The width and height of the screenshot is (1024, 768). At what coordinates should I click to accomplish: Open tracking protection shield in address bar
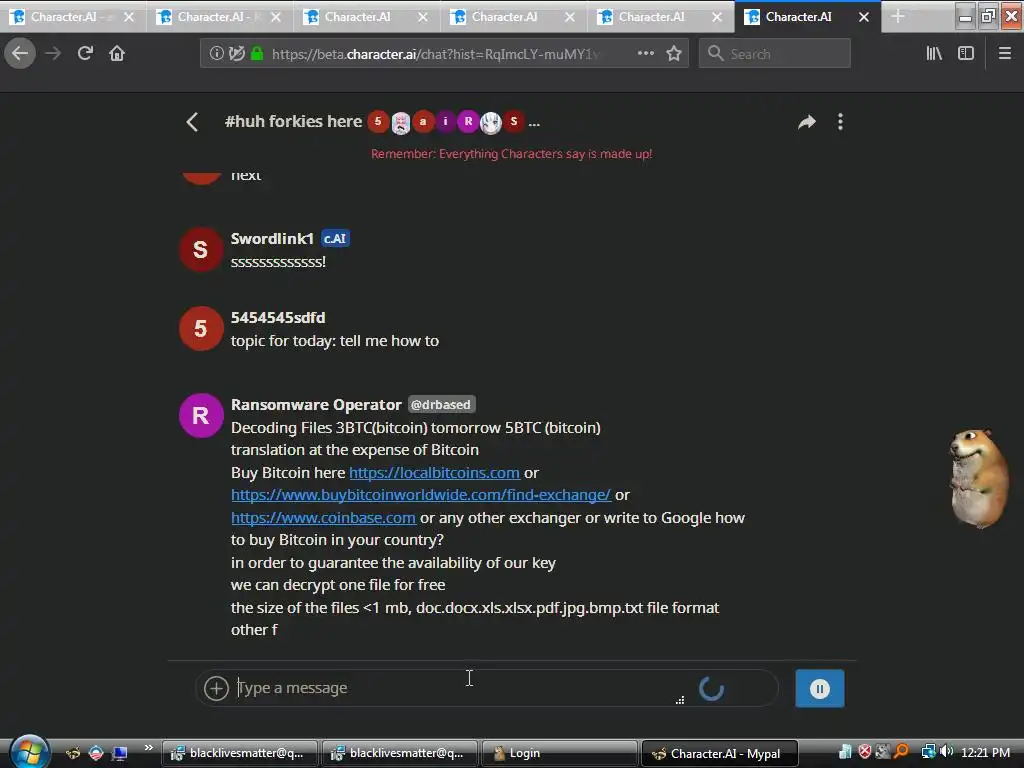click(x=236, y=54)
